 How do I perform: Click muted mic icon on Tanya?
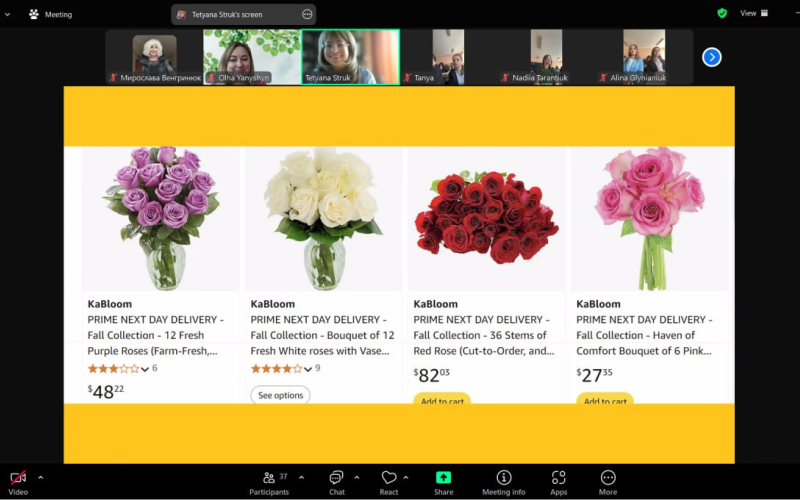pos(407,78)
